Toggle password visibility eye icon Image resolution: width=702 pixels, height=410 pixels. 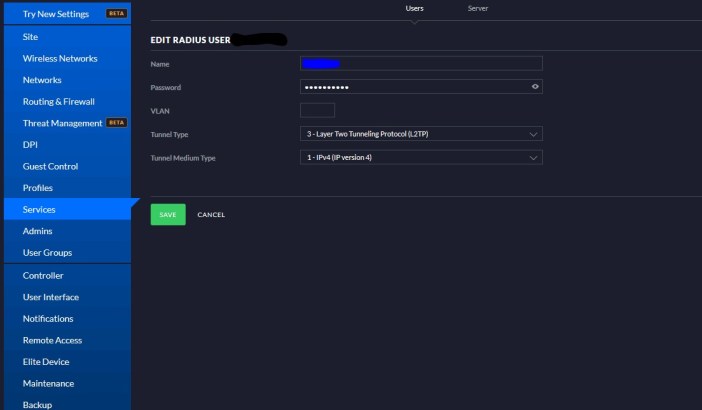(x=535, y=87)
